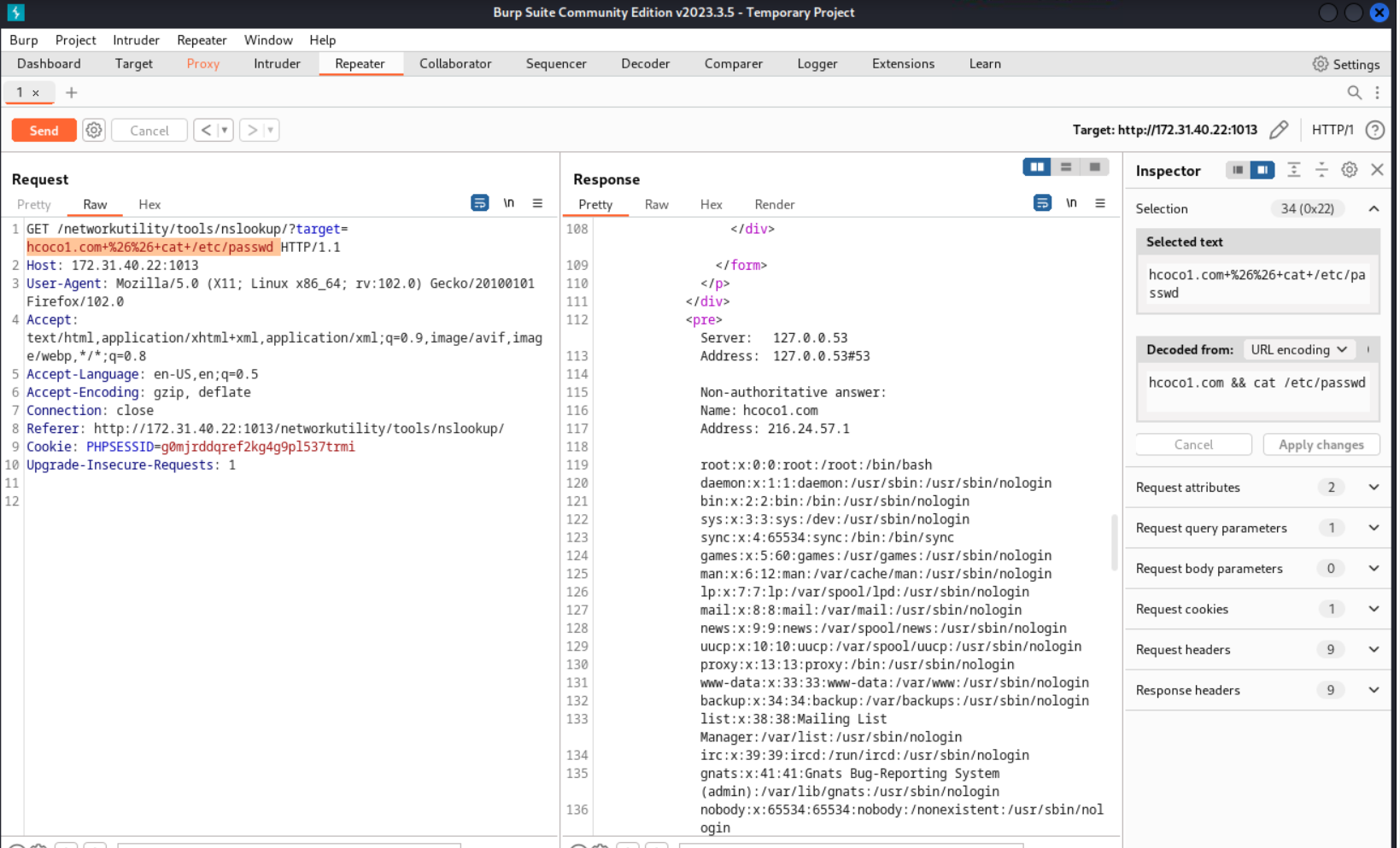The image size is (1400, 848).
Task: Click Apply changes in Inspector
Action: (x=1321, y=445)
